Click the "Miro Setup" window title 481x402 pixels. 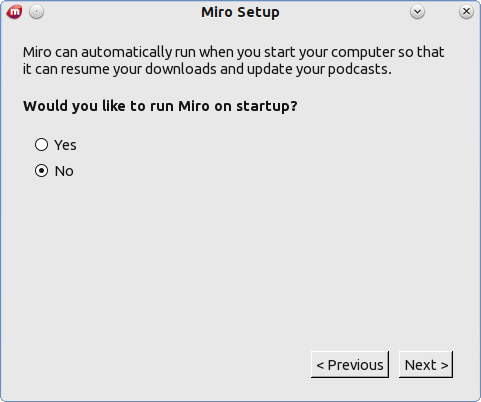(240, 13)
